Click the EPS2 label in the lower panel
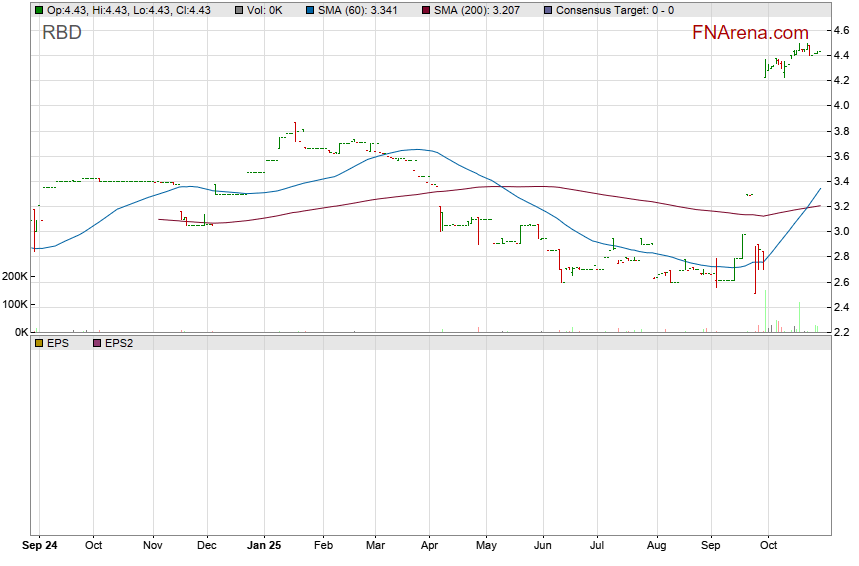 coord(119,343)
